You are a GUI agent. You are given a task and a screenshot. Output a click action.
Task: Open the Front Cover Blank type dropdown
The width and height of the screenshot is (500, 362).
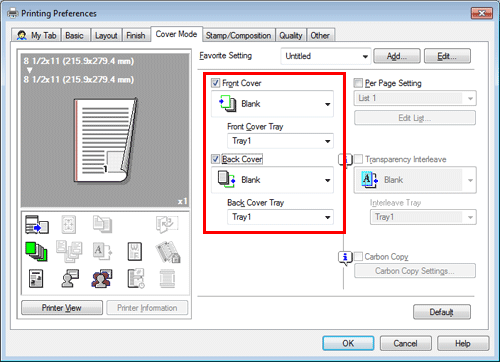[272, 104]
